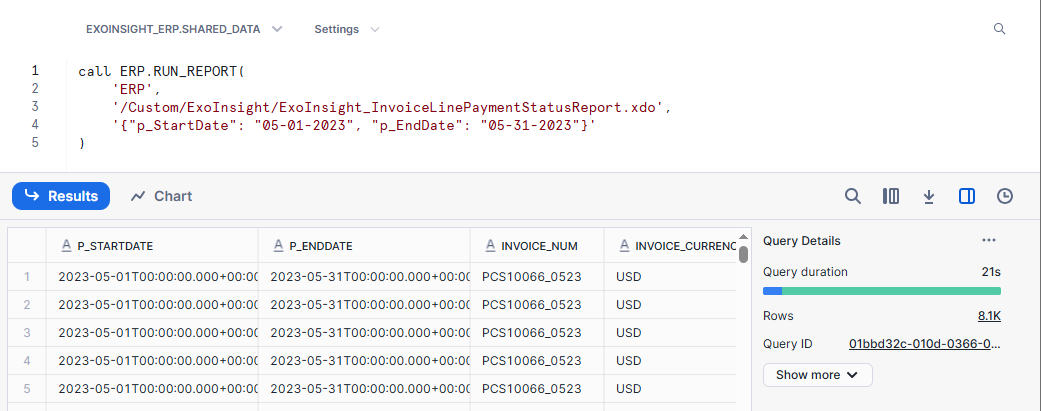Open query history clock icon
The height and width of the screenshot is (411, 1041).
coord(1005,196)
